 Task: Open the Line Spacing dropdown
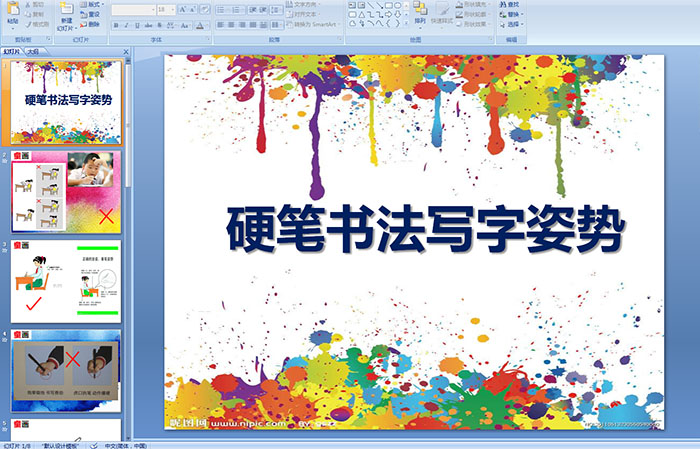[276, 9]
